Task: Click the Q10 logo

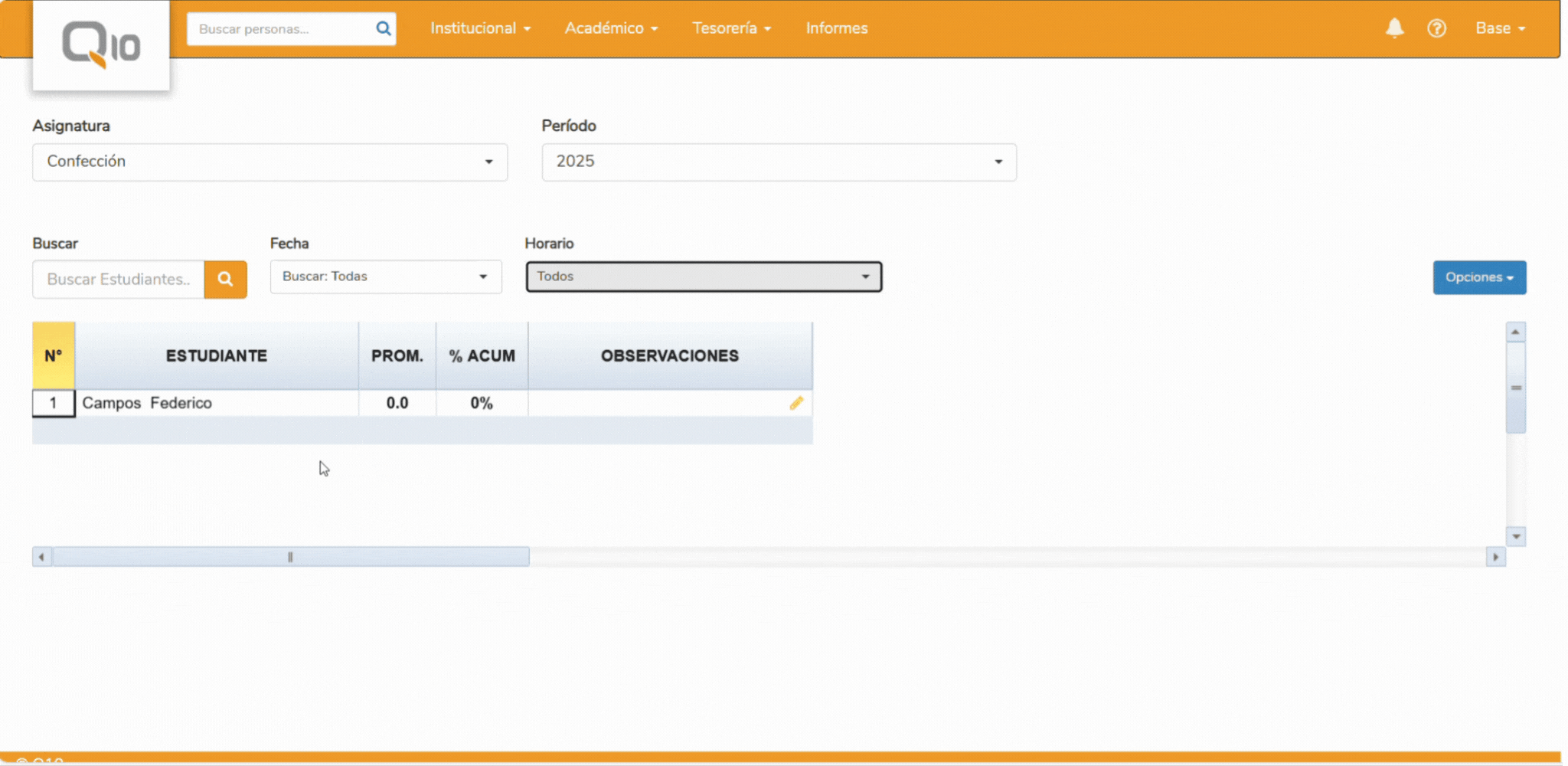Action: (x=100, y=45)
